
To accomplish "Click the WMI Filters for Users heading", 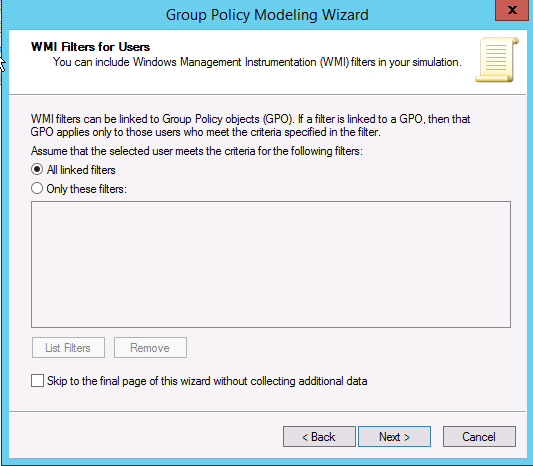I will pos(90,47).
